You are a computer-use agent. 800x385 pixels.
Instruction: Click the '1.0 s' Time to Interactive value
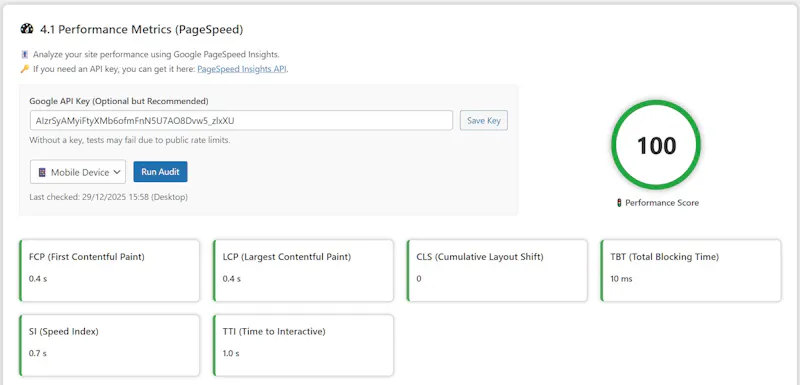click(231, 353)
